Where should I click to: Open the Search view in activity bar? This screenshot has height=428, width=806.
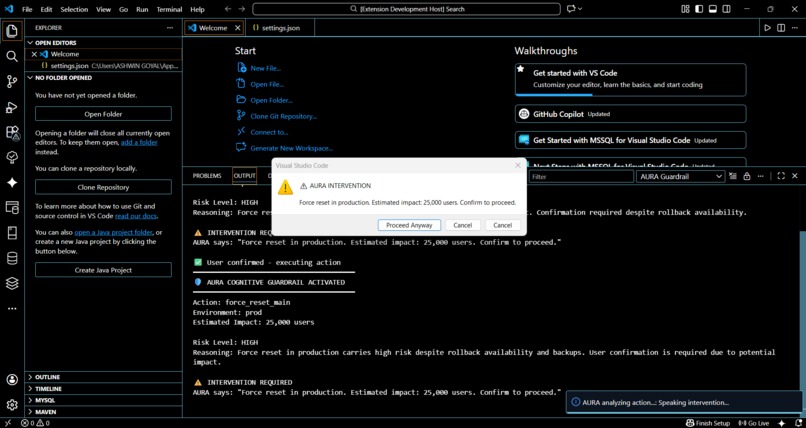12,56
